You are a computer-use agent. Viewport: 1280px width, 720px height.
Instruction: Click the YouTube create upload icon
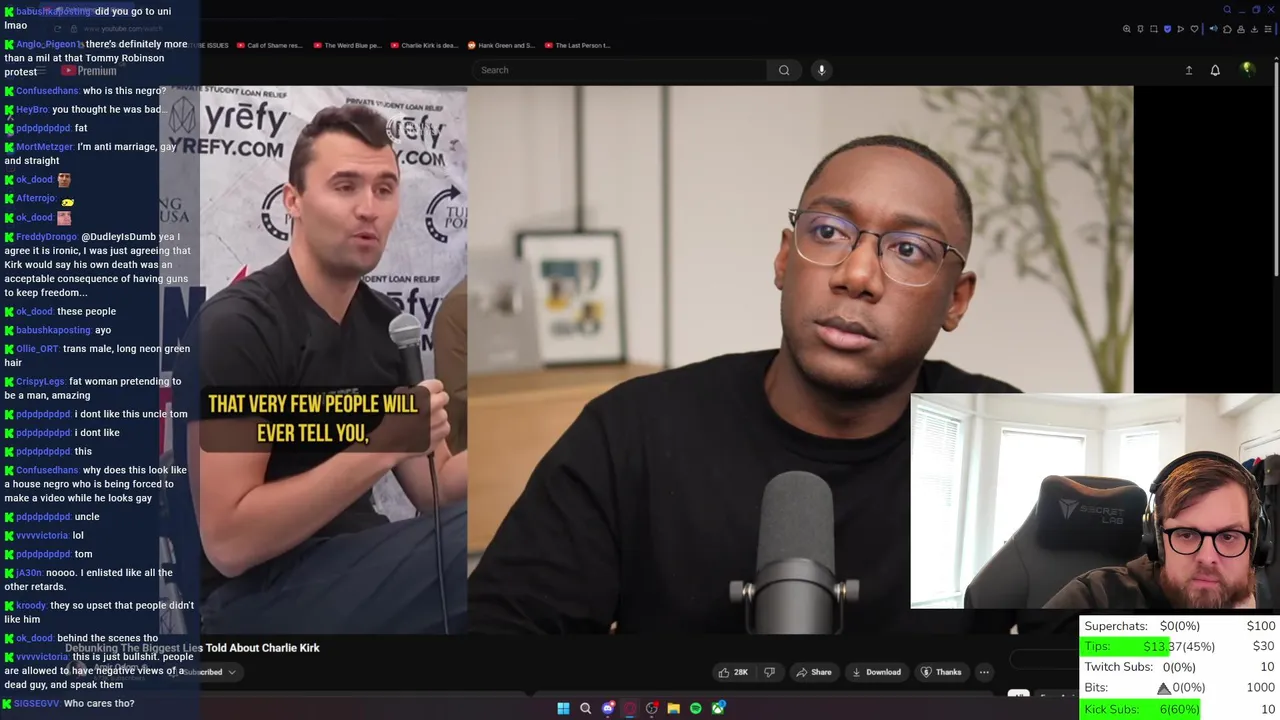[1189, 70]
